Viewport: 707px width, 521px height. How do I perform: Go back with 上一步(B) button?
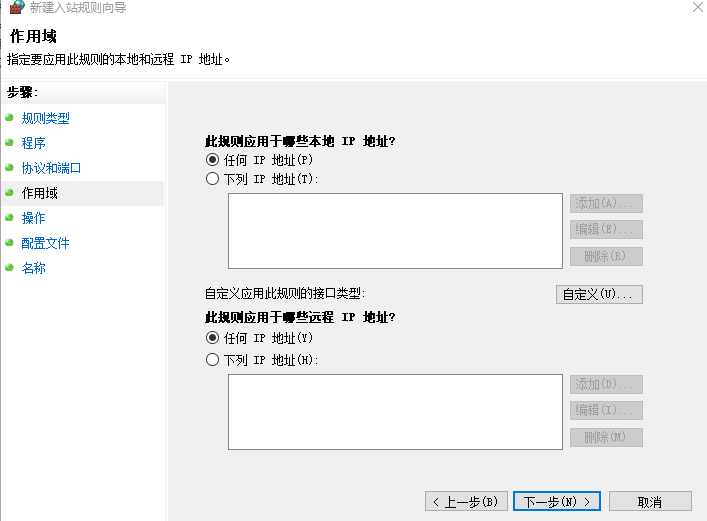pos(466,501)
